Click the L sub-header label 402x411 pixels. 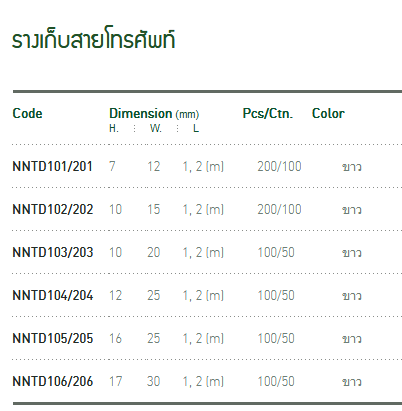point(196,128)
